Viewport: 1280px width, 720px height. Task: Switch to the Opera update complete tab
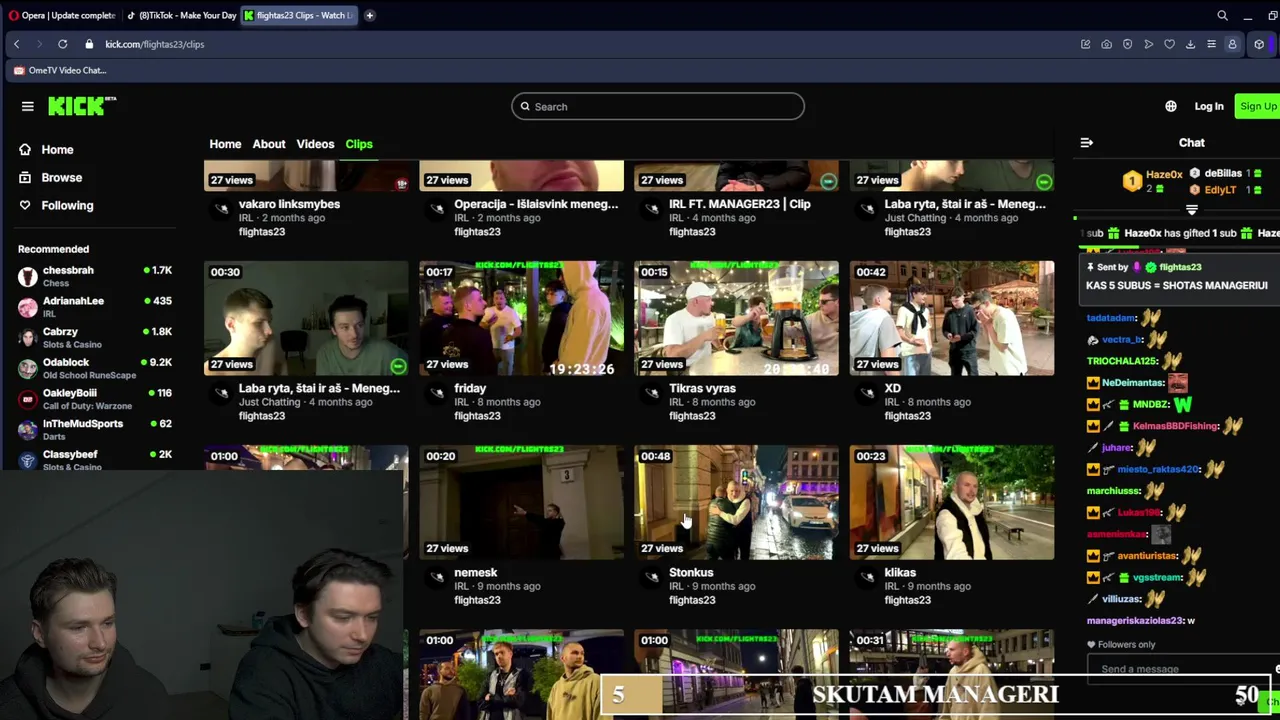click(x=62, y=15)
